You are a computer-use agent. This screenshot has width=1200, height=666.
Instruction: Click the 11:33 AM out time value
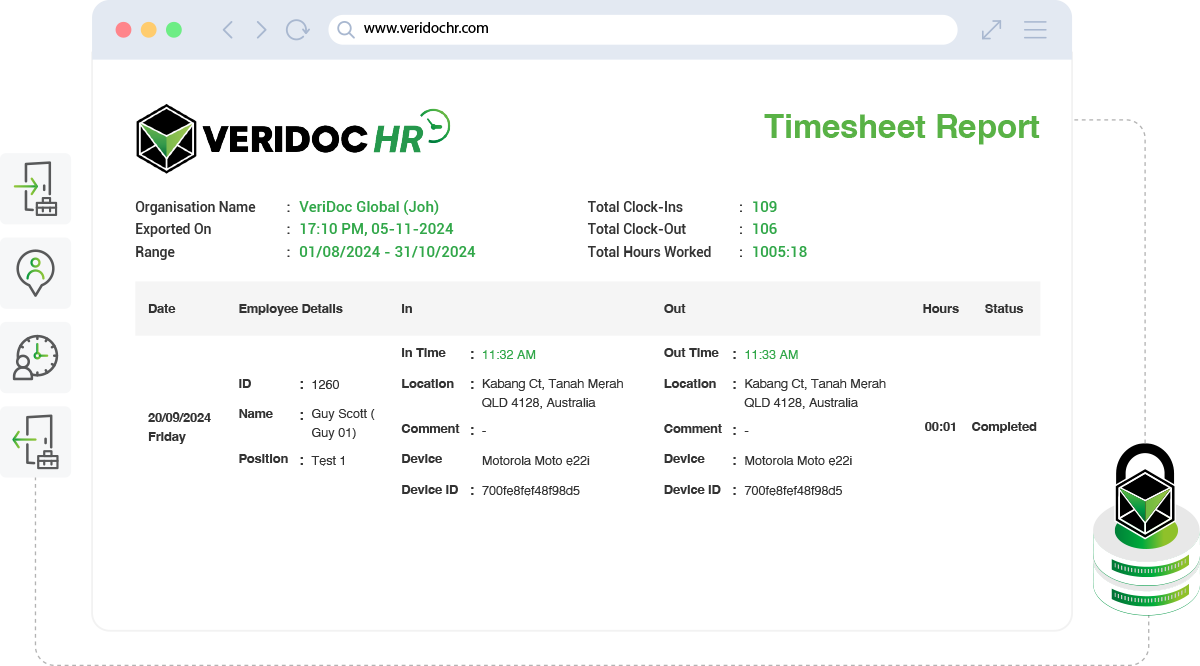771,355
